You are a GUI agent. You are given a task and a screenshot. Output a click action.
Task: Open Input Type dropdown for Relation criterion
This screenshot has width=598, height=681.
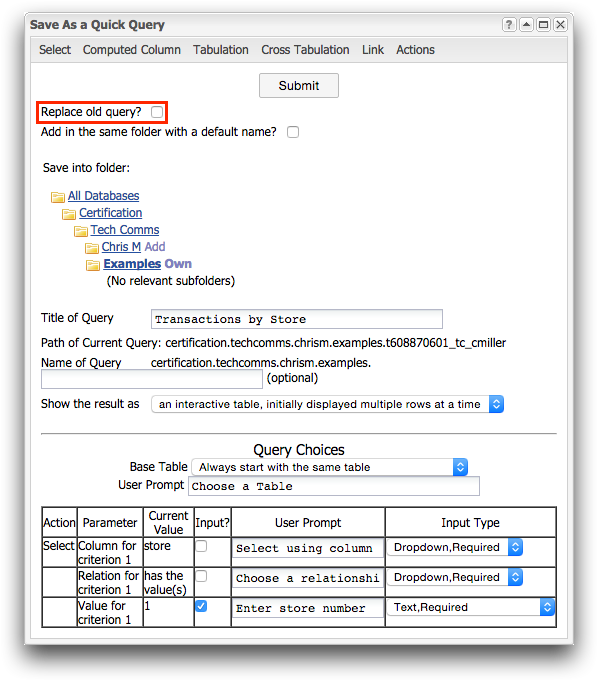point(455,577)
